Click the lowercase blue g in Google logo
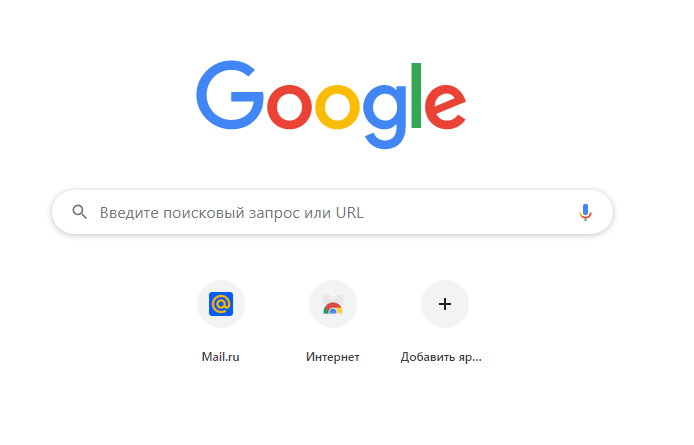Screen dimensions: 694x445 385,116
